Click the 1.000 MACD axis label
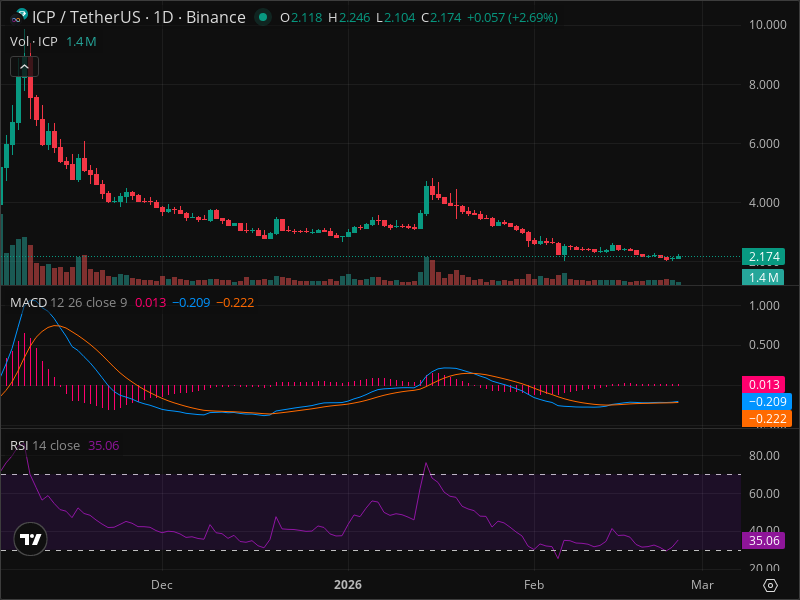The height and width of the screenshot is (600, 800). (764, 306)
